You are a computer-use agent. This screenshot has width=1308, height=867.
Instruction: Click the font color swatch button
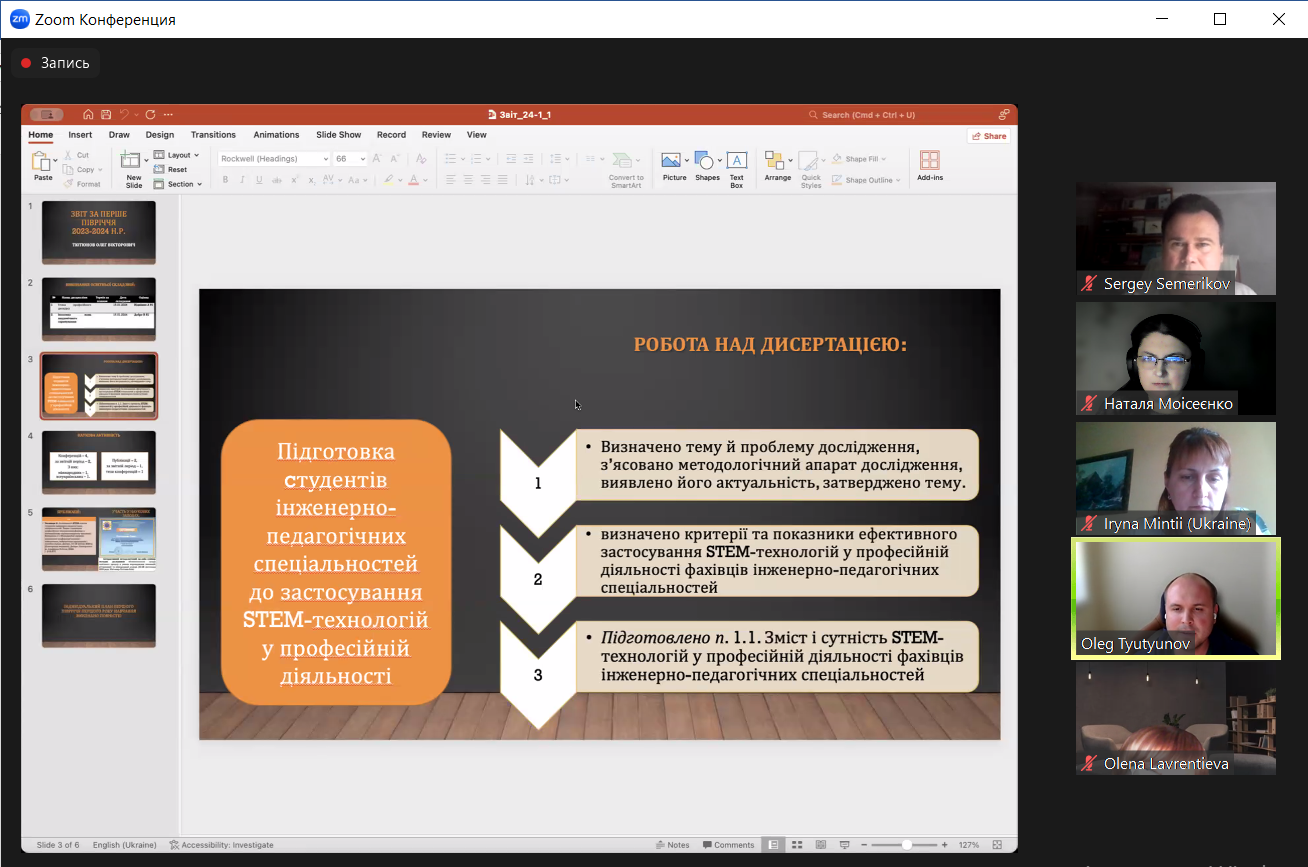tap(414, 180)
